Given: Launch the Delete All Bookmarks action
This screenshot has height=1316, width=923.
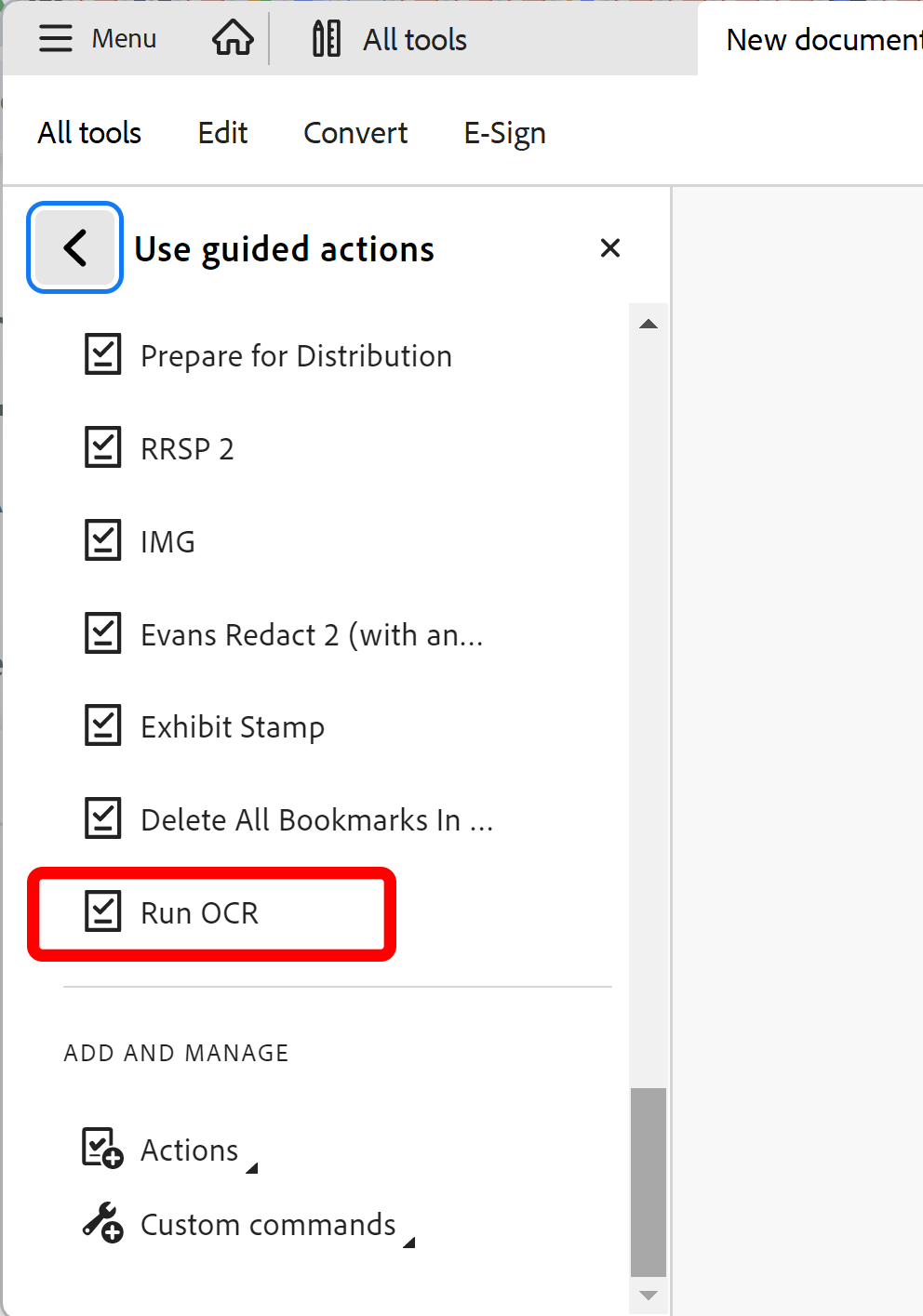Looking at the screenshot, I should [x=316, y=818].
